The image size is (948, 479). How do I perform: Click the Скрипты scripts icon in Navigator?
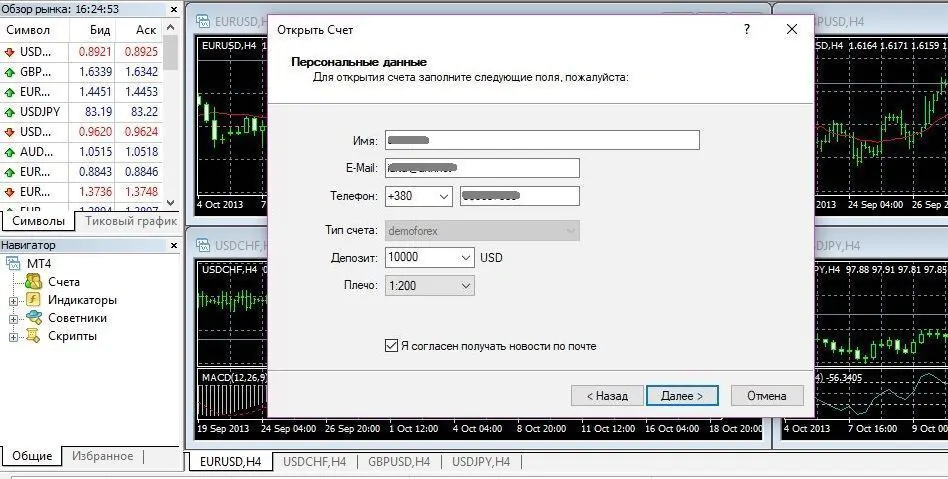pos(33,336)
